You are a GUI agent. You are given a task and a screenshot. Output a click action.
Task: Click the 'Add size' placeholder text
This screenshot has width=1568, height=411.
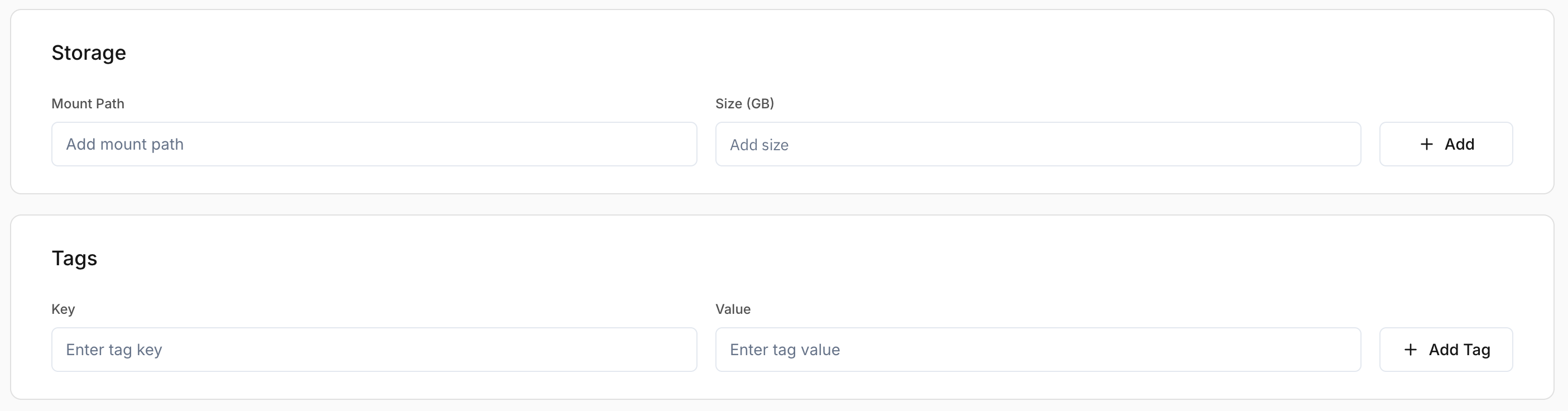759,145
